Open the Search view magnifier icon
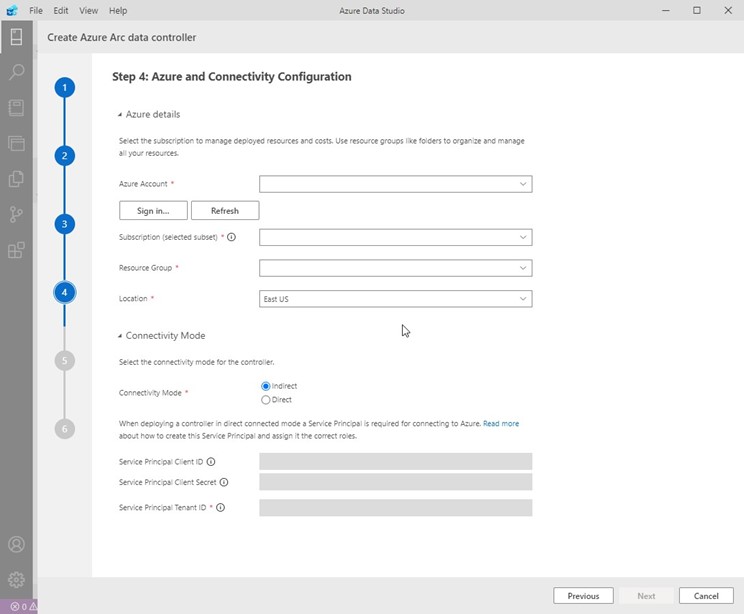The image size is (744, 614). [x=16, y=72]
